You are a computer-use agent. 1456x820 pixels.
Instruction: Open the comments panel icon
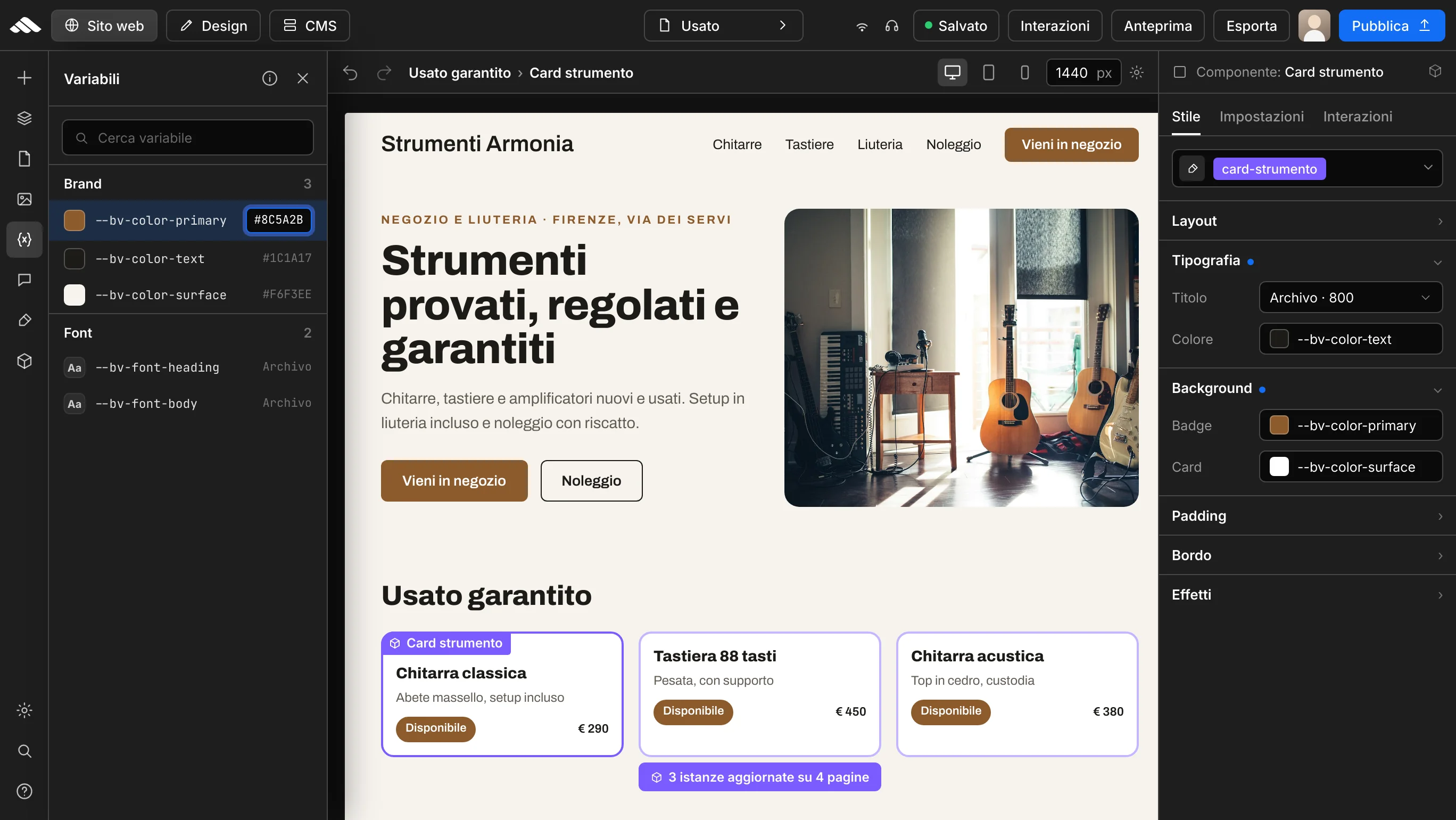(x=24, y=280)
